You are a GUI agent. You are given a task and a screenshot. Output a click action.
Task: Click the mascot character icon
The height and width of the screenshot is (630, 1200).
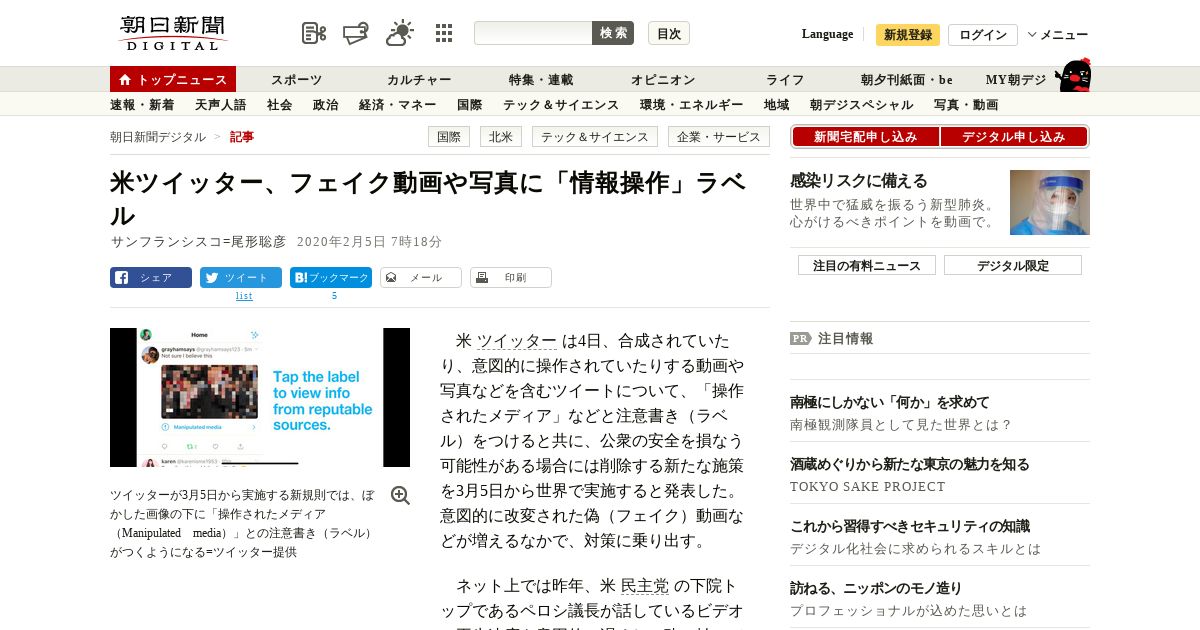(x=1073, y=75)
